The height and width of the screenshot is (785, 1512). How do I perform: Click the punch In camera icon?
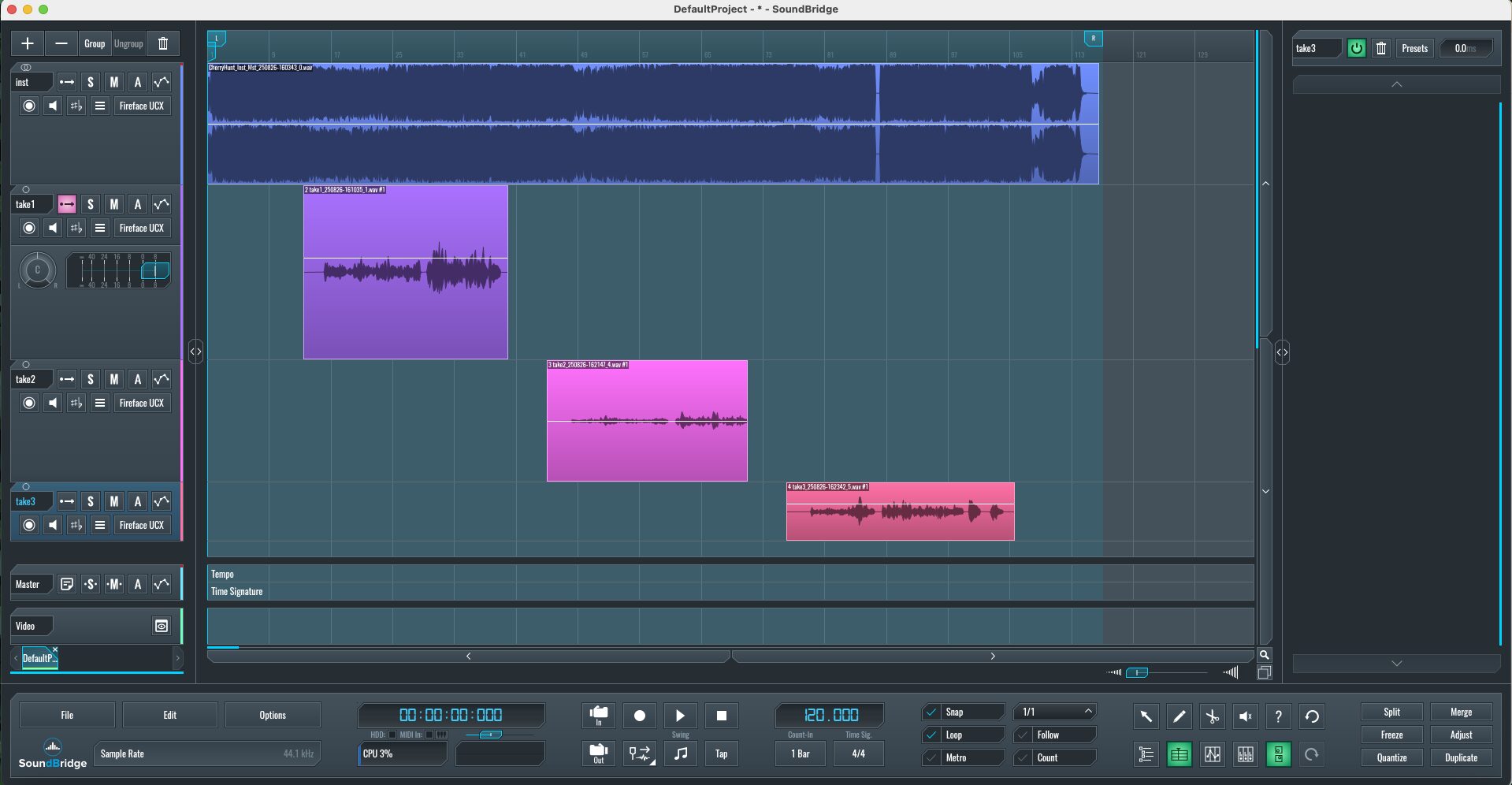tap(599, 715)
